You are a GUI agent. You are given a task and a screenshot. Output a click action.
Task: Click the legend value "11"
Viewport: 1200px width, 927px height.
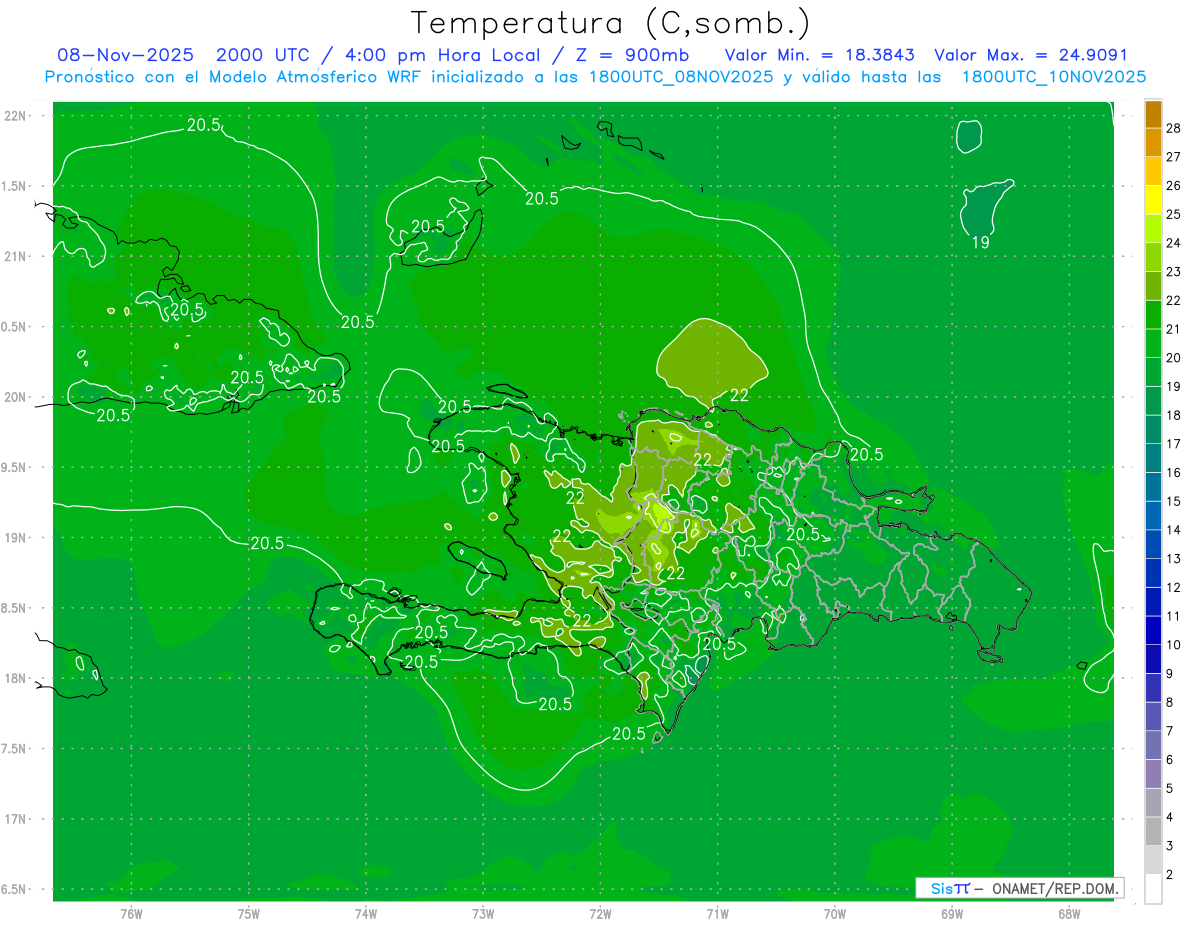click(1174, 616)
